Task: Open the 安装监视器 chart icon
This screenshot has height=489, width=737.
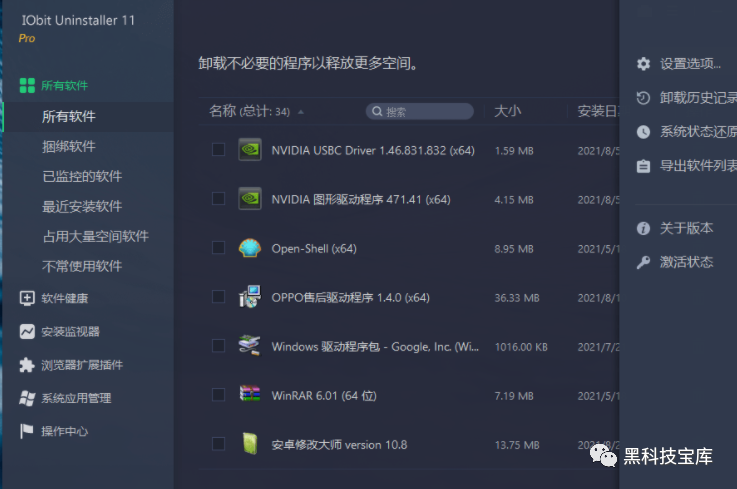Action: pyautogui.click(x=27, y=331)
